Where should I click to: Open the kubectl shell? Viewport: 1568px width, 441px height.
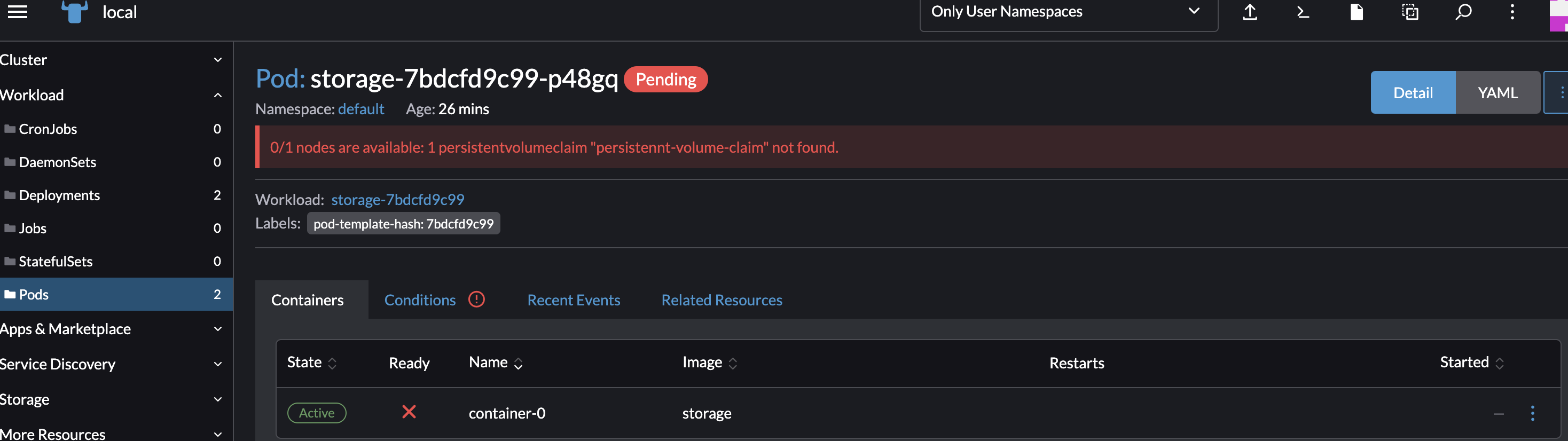coord(1303,12)
